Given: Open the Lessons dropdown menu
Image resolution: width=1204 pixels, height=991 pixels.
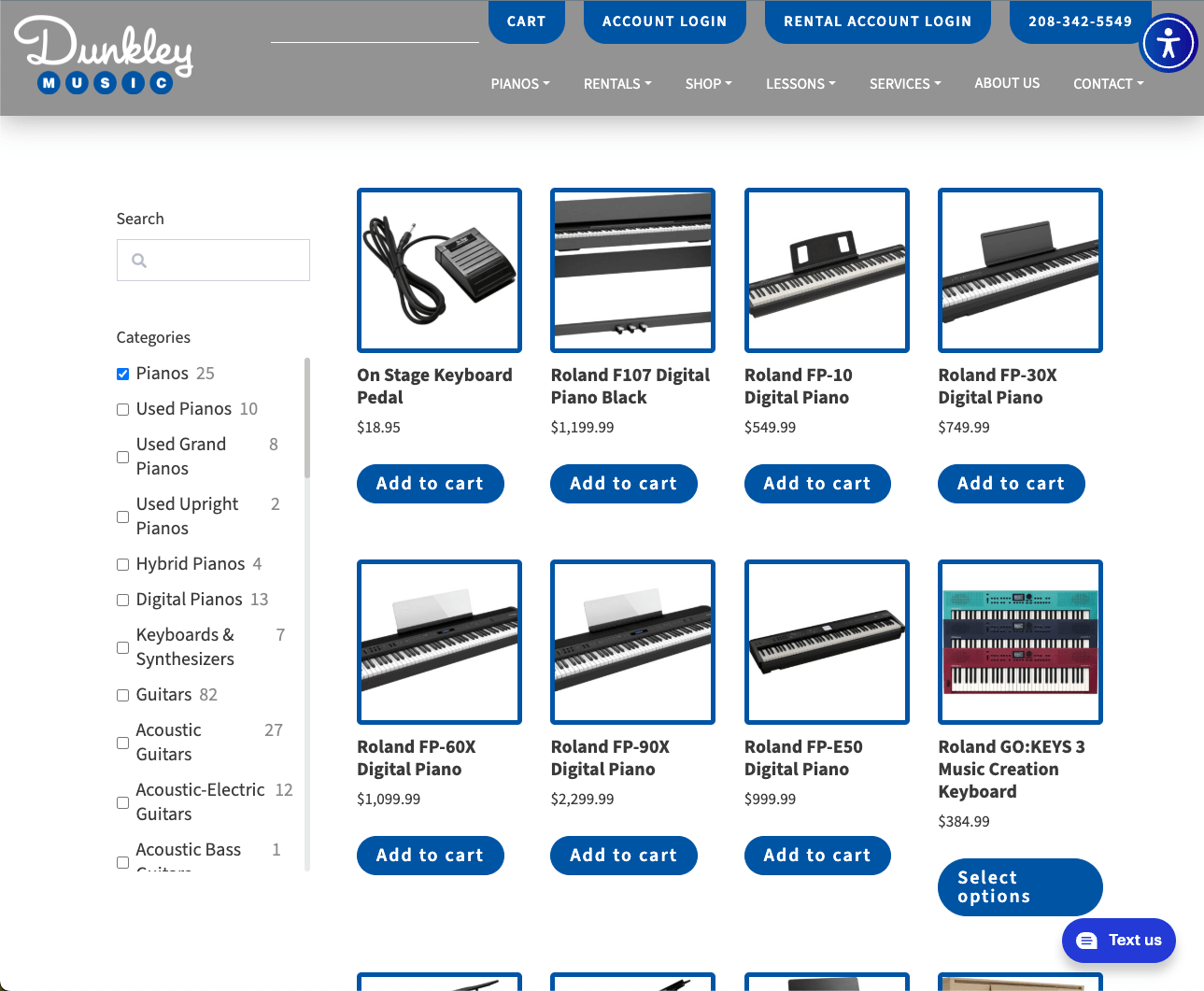Looking at the screenshot, I should pos(800,84).
